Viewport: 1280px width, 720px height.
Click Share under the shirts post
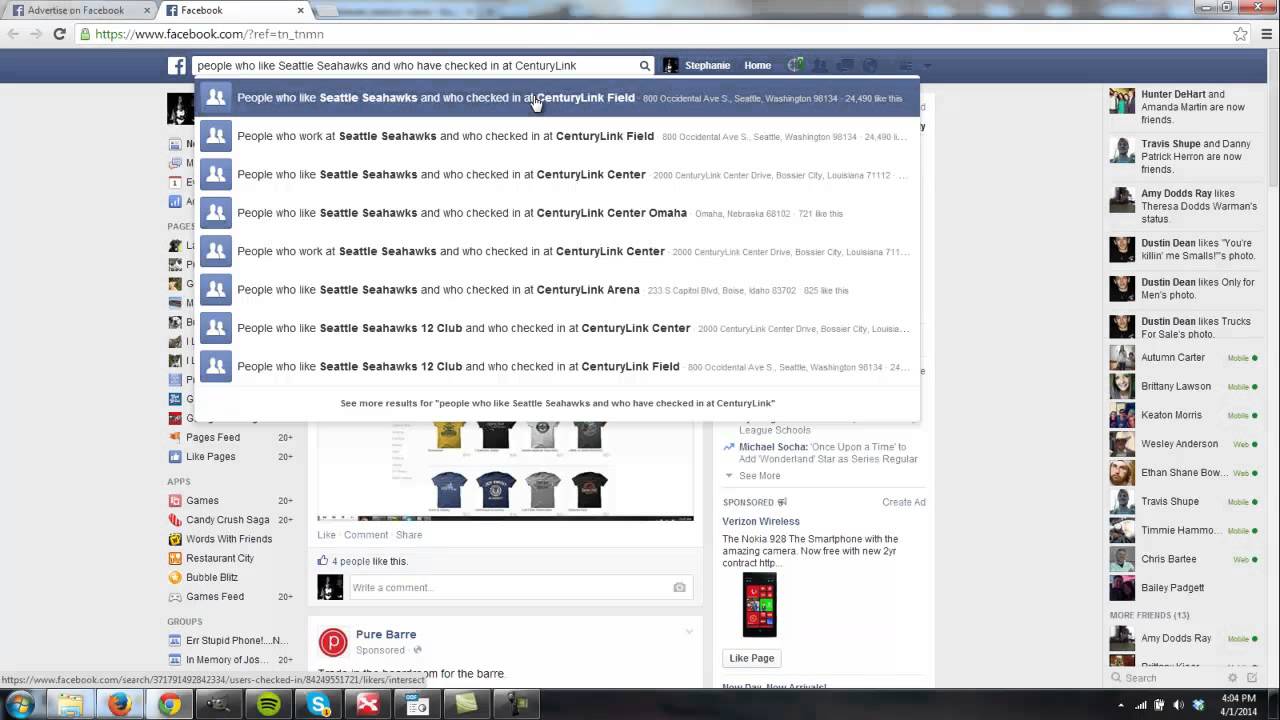click(409, 535)
